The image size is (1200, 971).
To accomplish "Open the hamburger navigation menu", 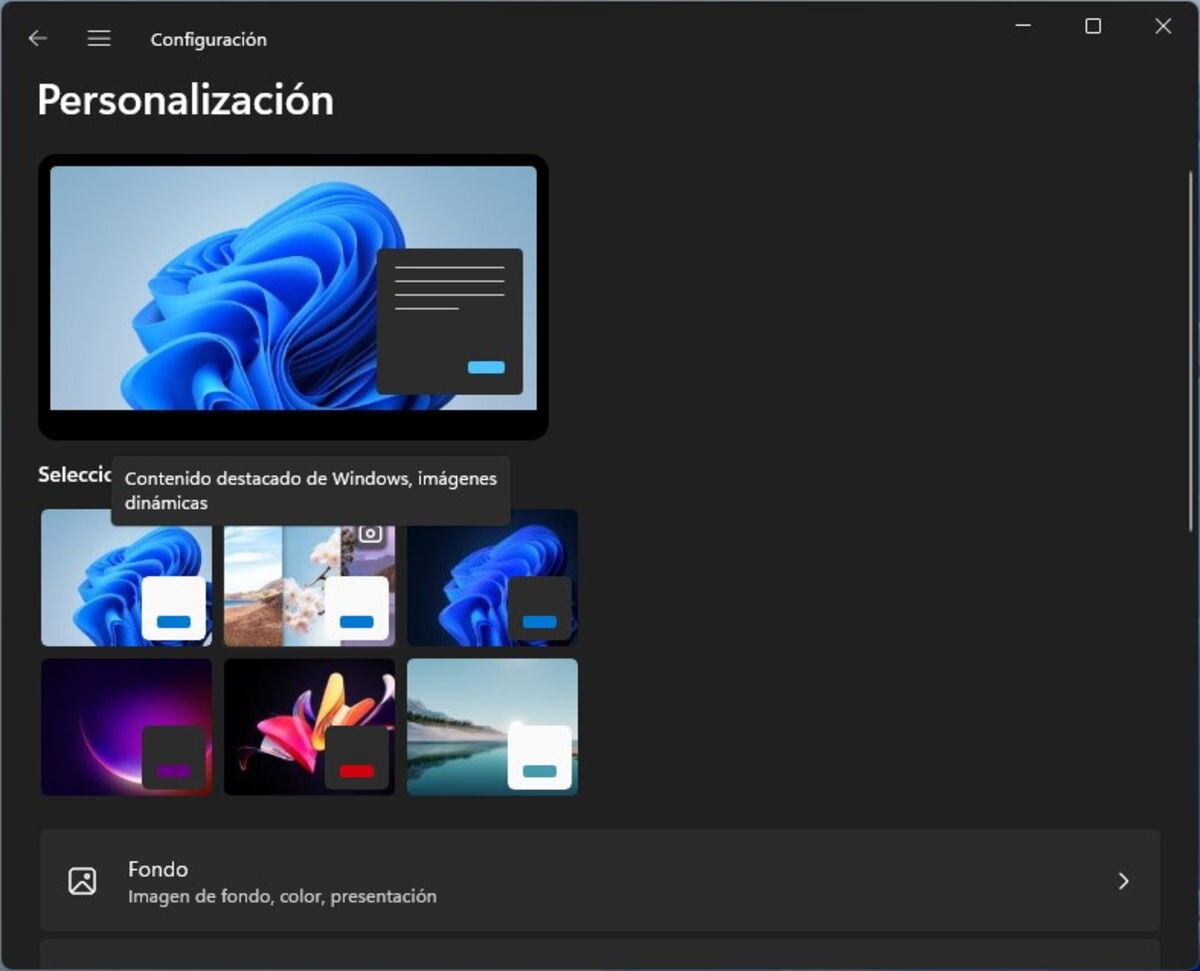I will pyautogui.click(x=98, y=39).
